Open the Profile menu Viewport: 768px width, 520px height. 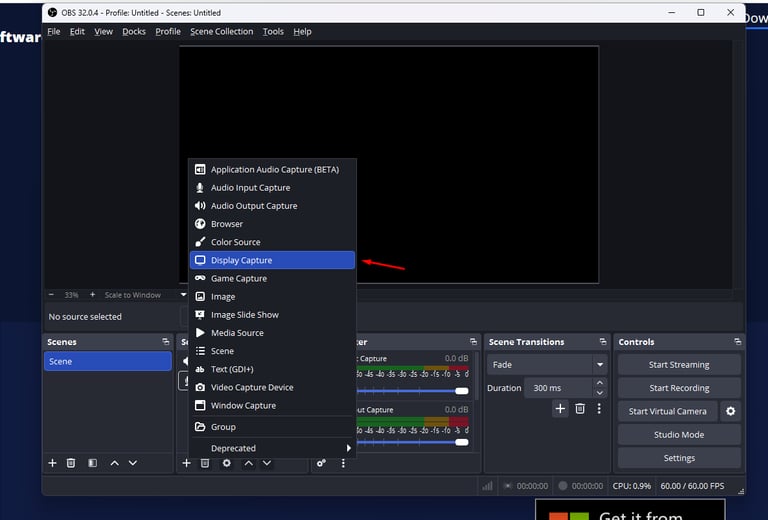click(168, 31)
